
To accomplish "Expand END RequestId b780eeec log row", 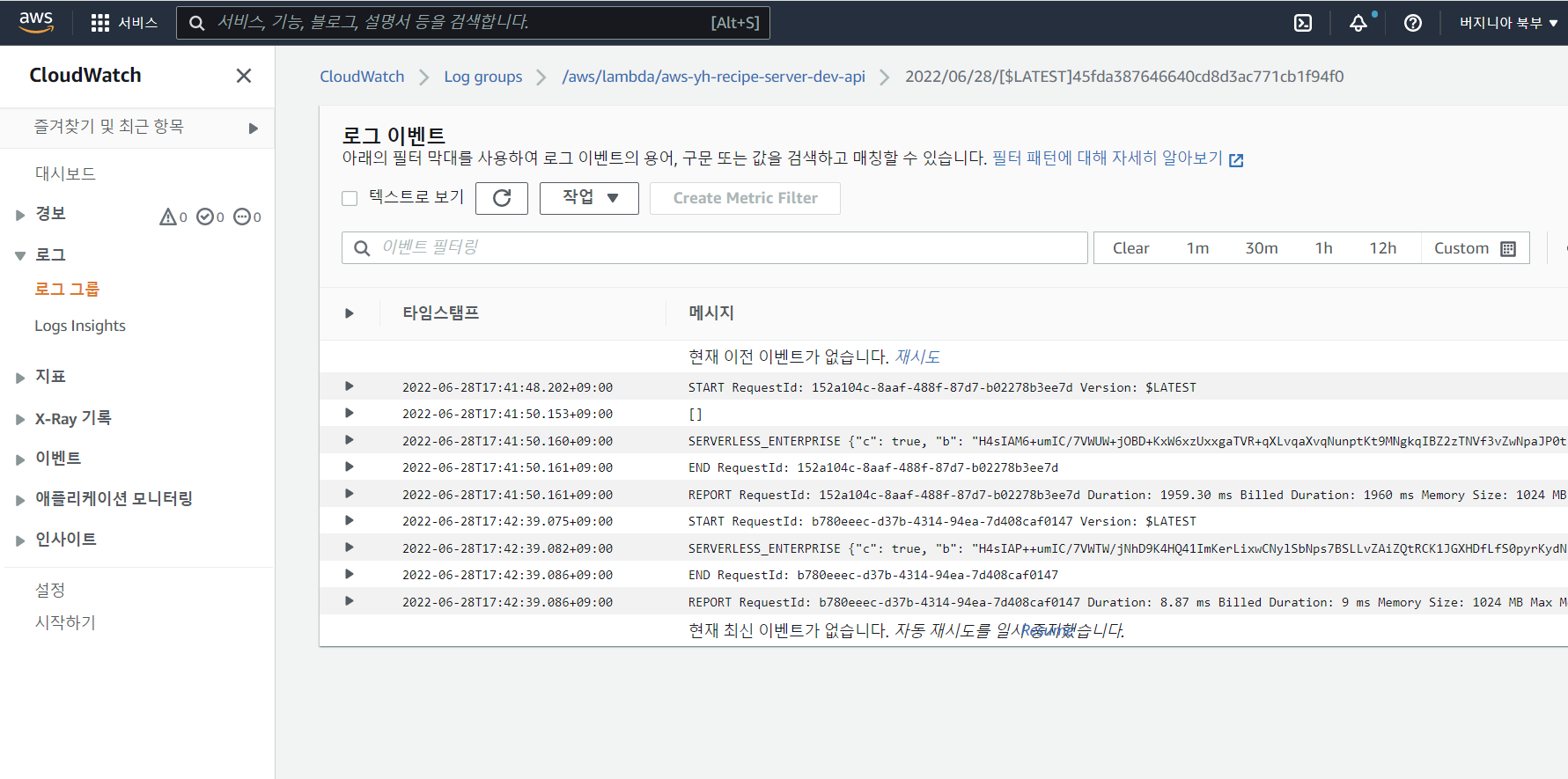I will tap(350, 574).
